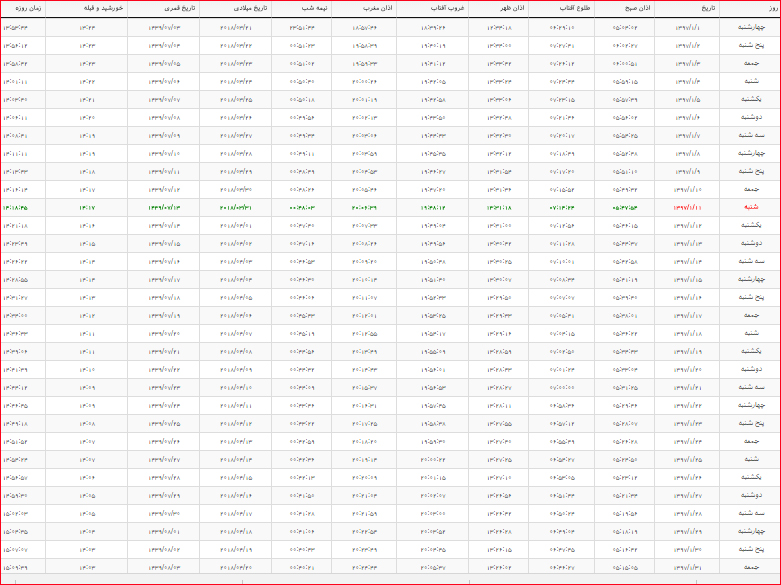Select the date cell ۱۳۹۷/۱/۱۰
The width and height of the screenshot is (781, 585).
point(687,189)
